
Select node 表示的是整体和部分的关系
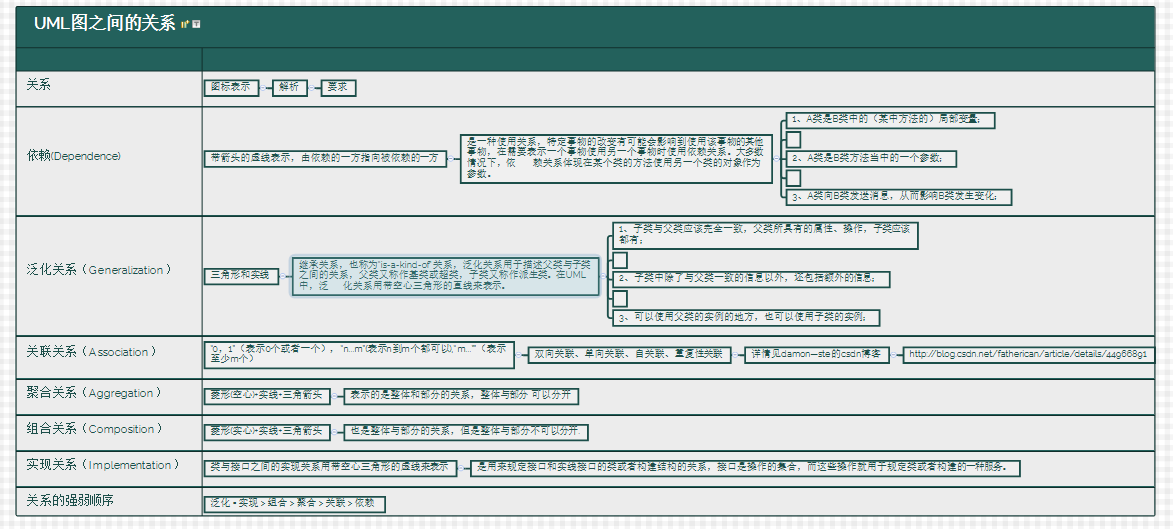coord(461,396)
